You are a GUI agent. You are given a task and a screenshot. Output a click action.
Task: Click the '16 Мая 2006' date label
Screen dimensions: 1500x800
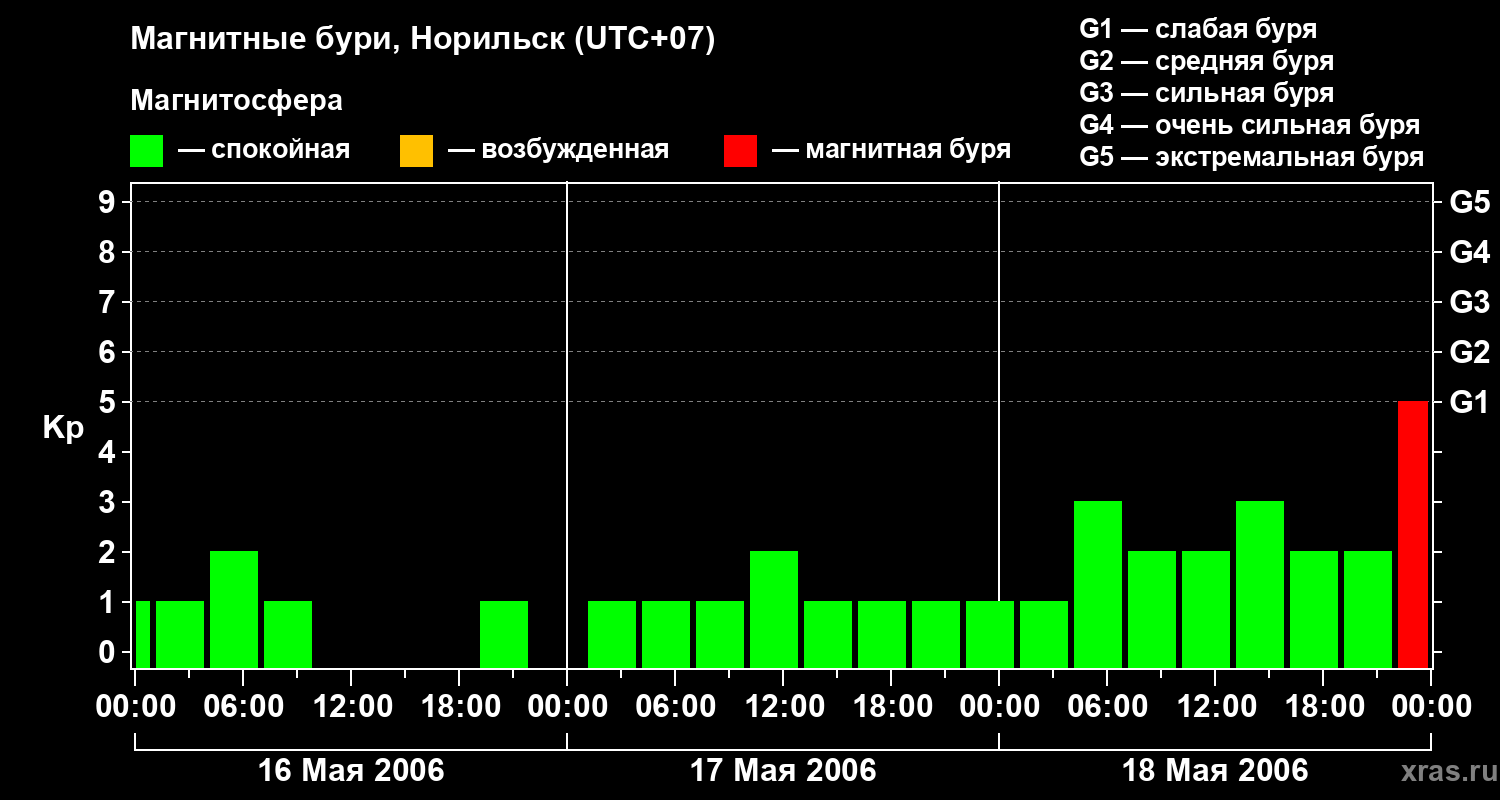click(351, 771)
